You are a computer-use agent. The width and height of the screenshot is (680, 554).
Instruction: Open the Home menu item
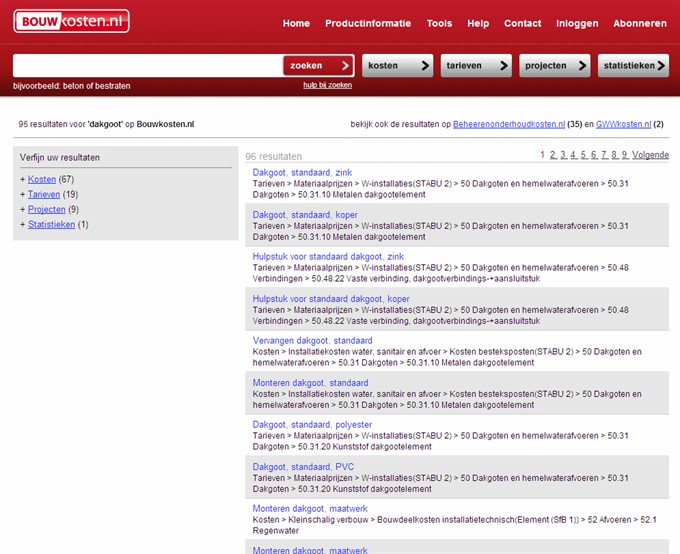click(x=296, y=23)
